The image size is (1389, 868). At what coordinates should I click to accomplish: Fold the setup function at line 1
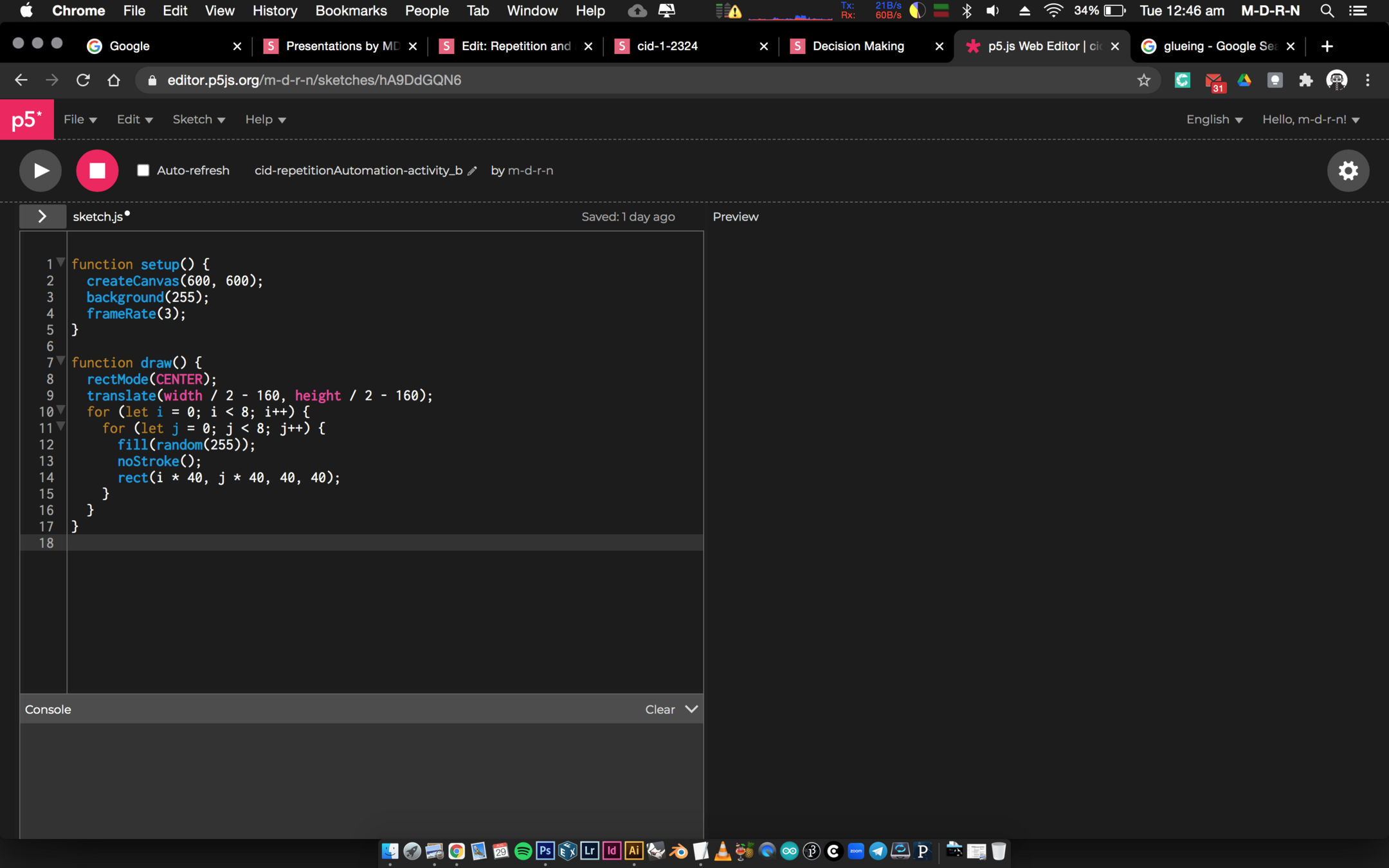pyautogui.click(x=60, y=262)
